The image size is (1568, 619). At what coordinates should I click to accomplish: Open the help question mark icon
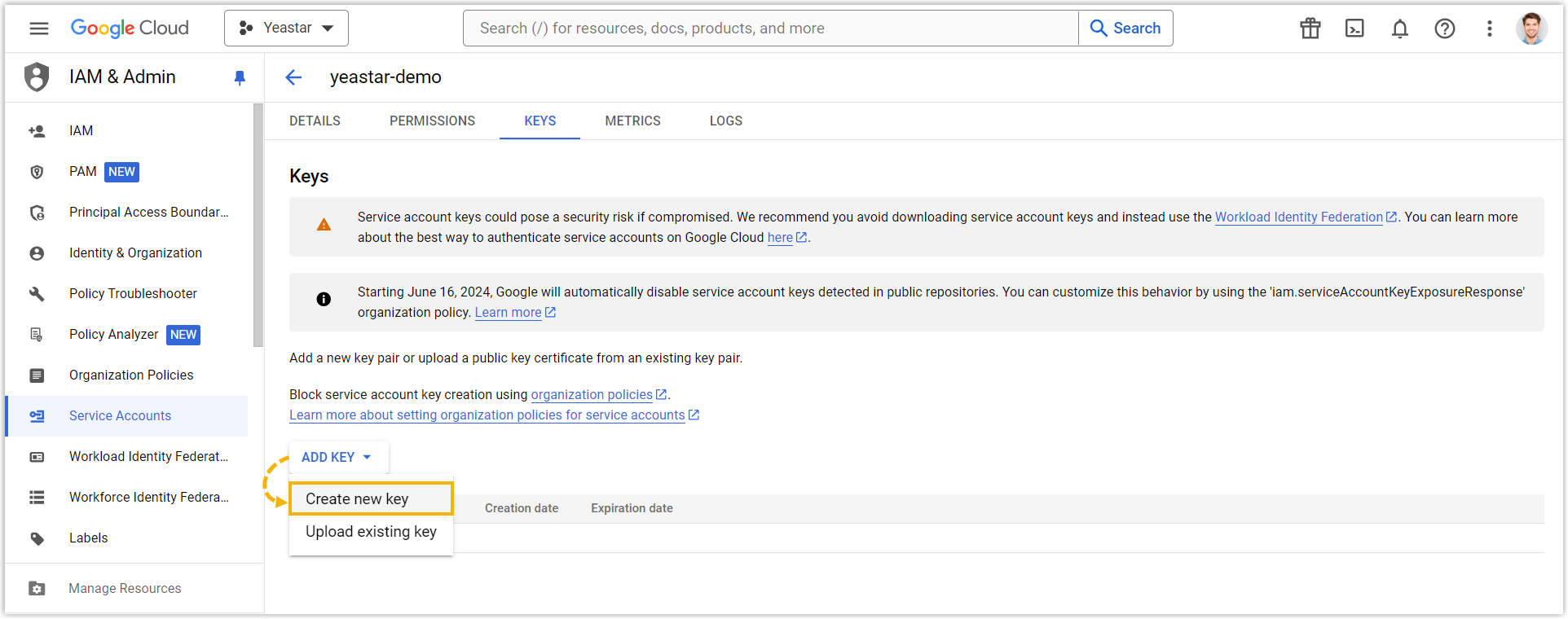(x=1444, y=29)
